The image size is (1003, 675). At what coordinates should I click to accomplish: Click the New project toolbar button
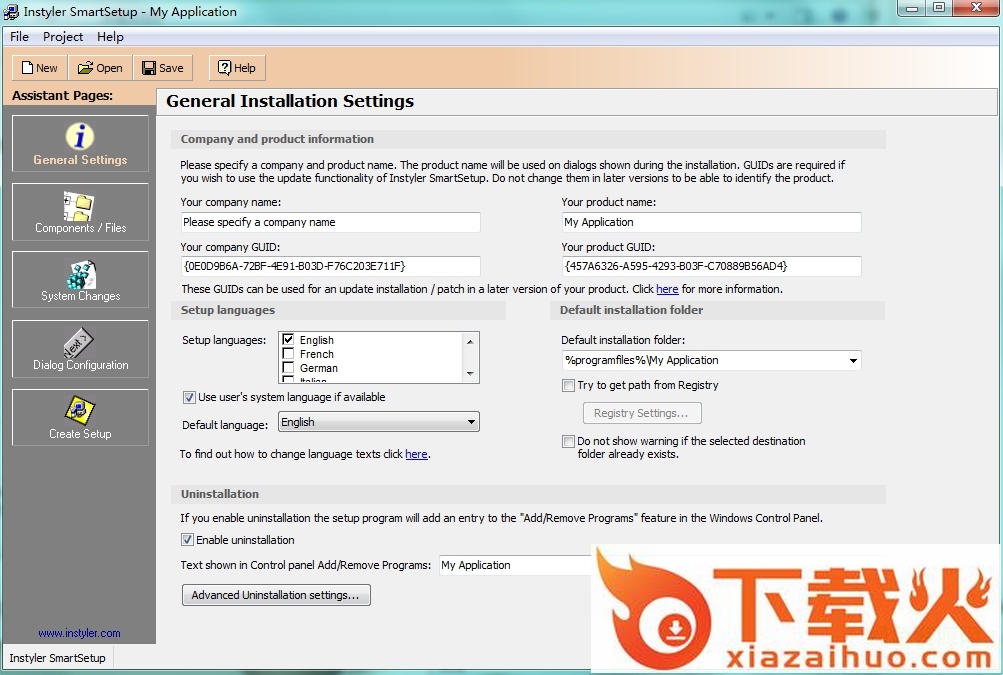pos(40,68)
